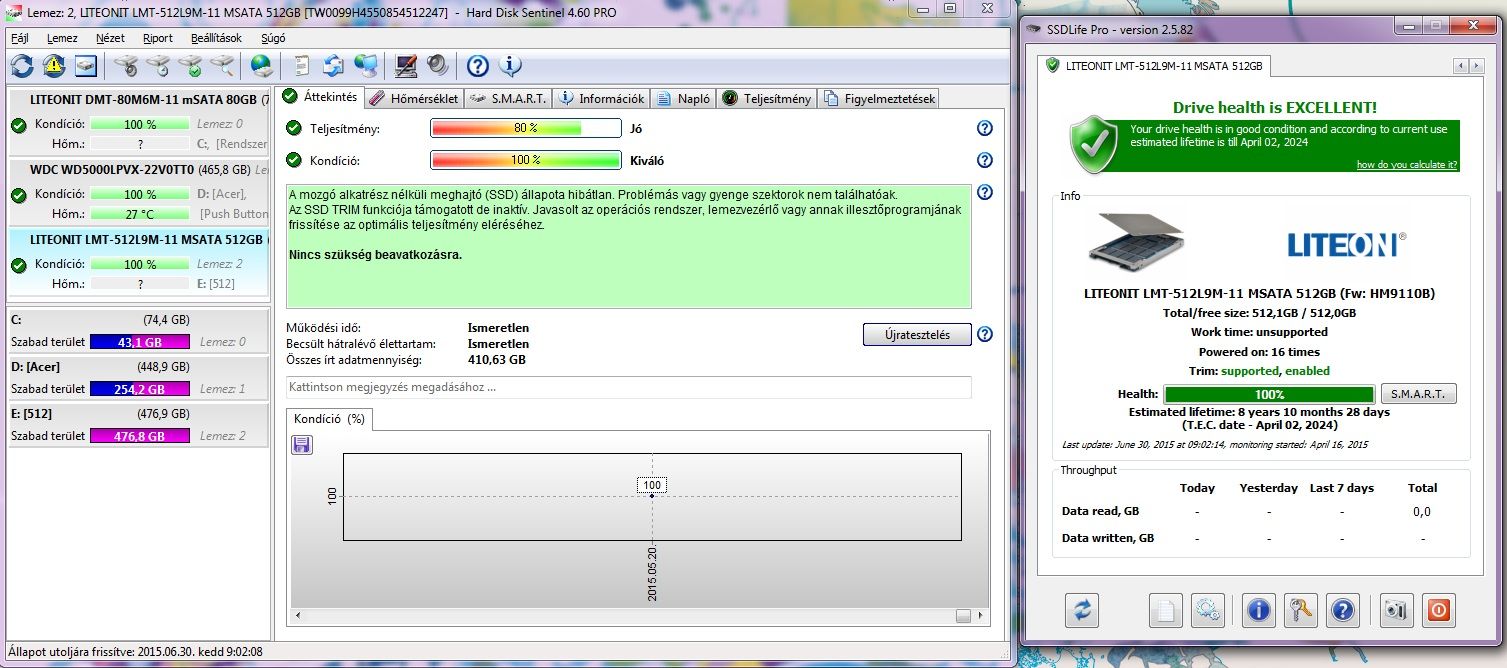The height and width of the screenshot is (668, 1507).
Task: Click the Kondíció 100 % bar in overview
Action: pos(526,160)
